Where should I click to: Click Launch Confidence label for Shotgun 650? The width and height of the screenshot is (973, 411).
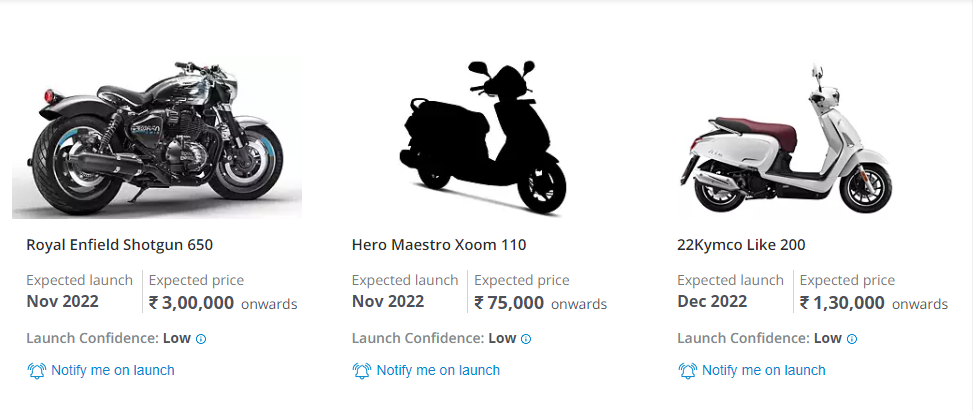(93, 338)
